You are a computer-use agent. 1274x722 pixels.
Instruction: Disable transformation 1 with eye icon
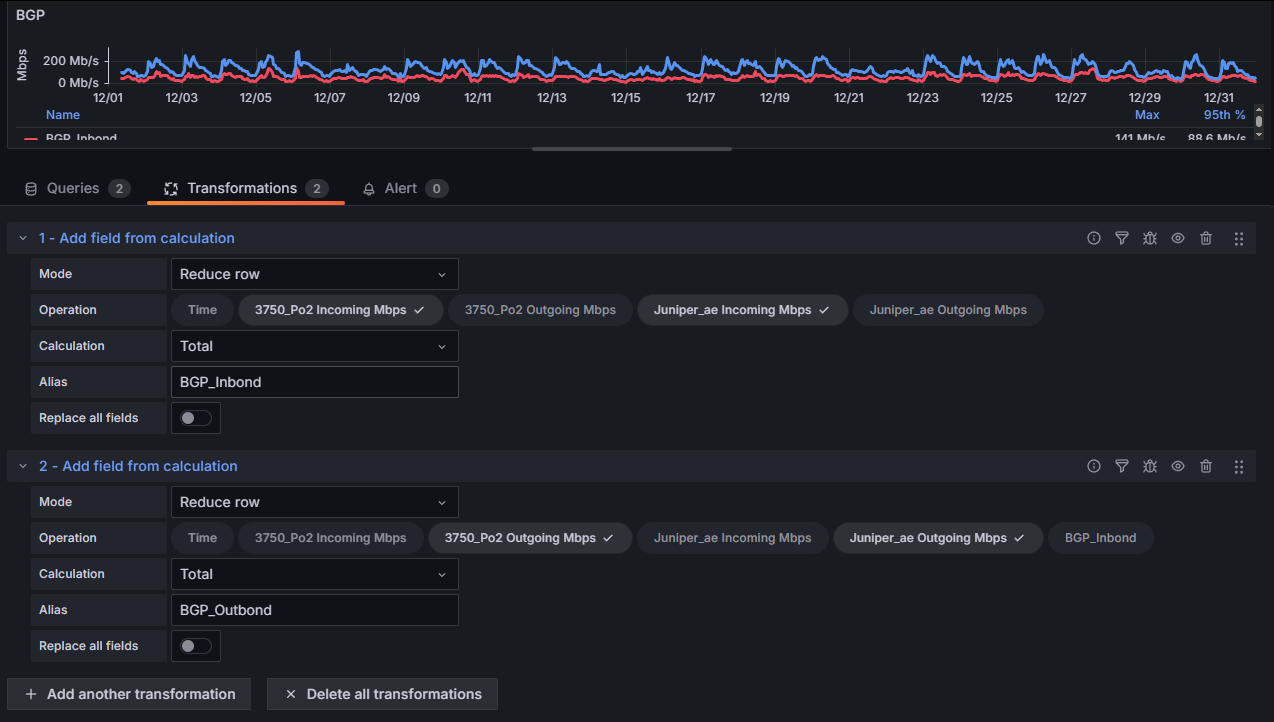[x=1178, y=238]
